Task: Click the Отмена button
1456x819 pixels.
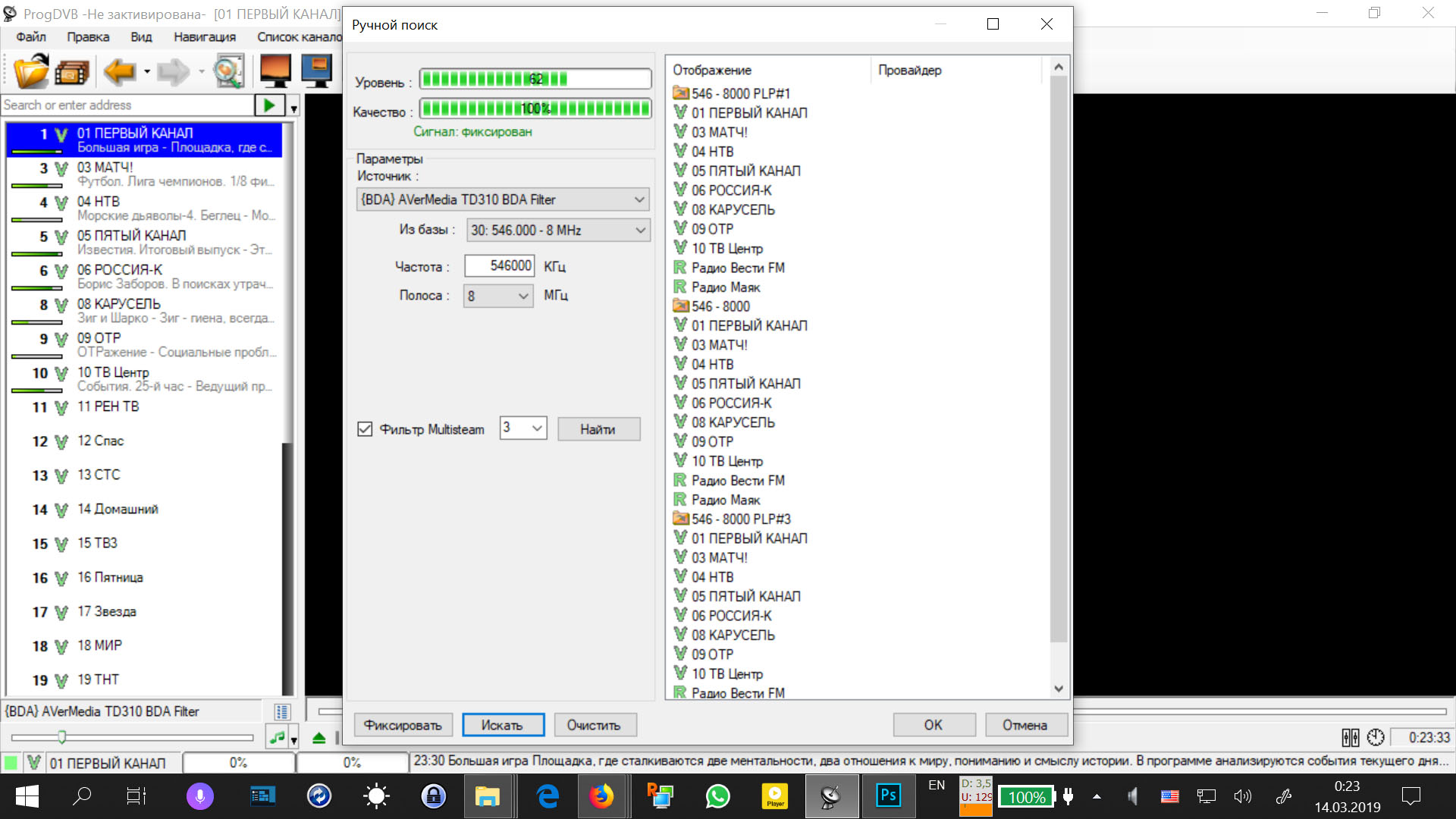Action: (1025, 725)
